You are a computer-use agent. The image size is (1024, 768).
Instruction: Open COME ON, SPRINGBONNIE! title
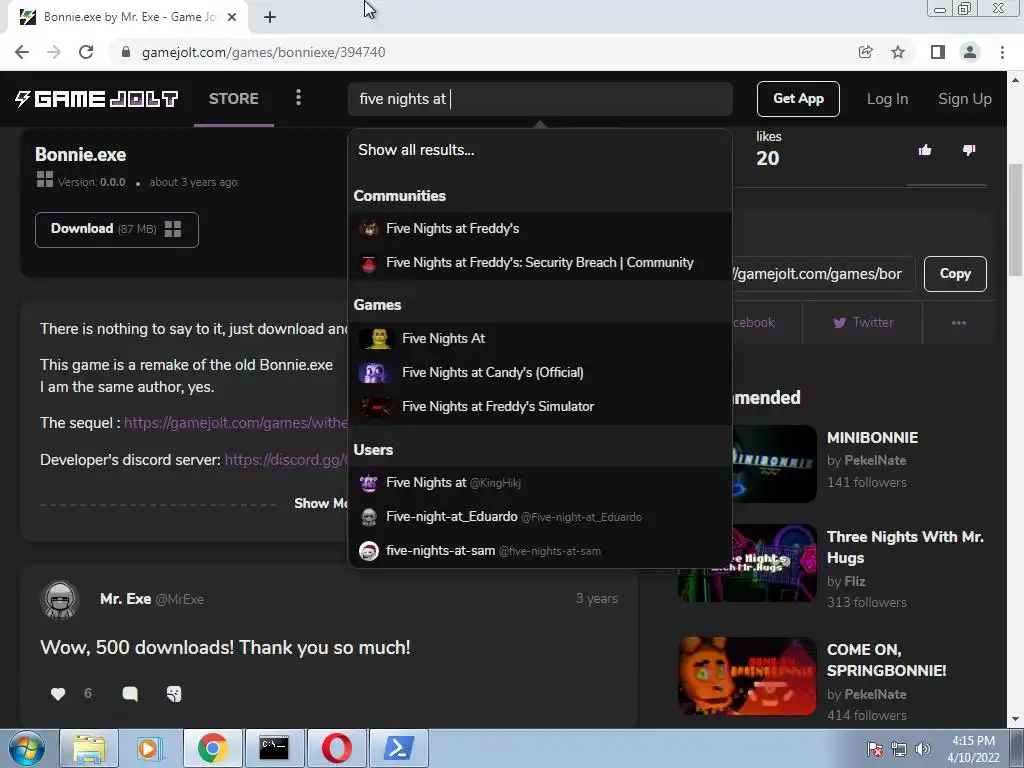coord(886,660)
